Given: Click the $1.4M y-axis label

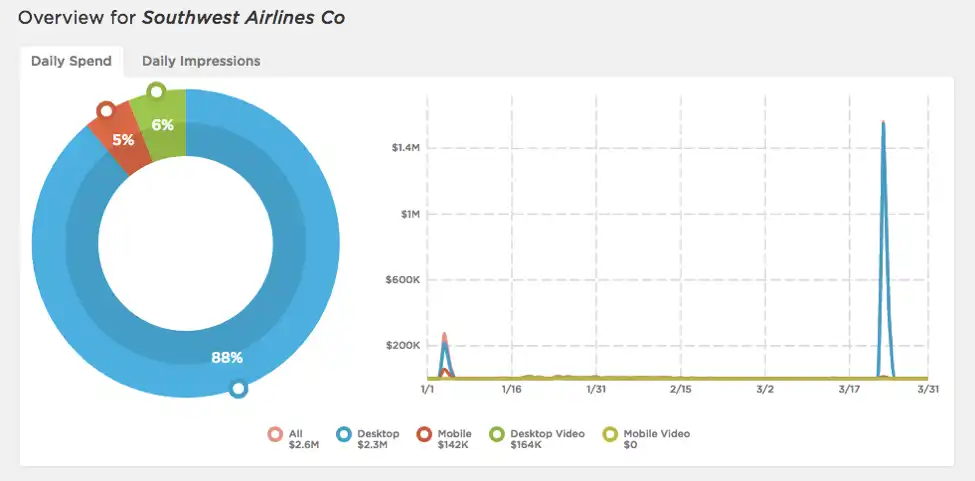Looking at the screenshot, I should click(404, 148).
